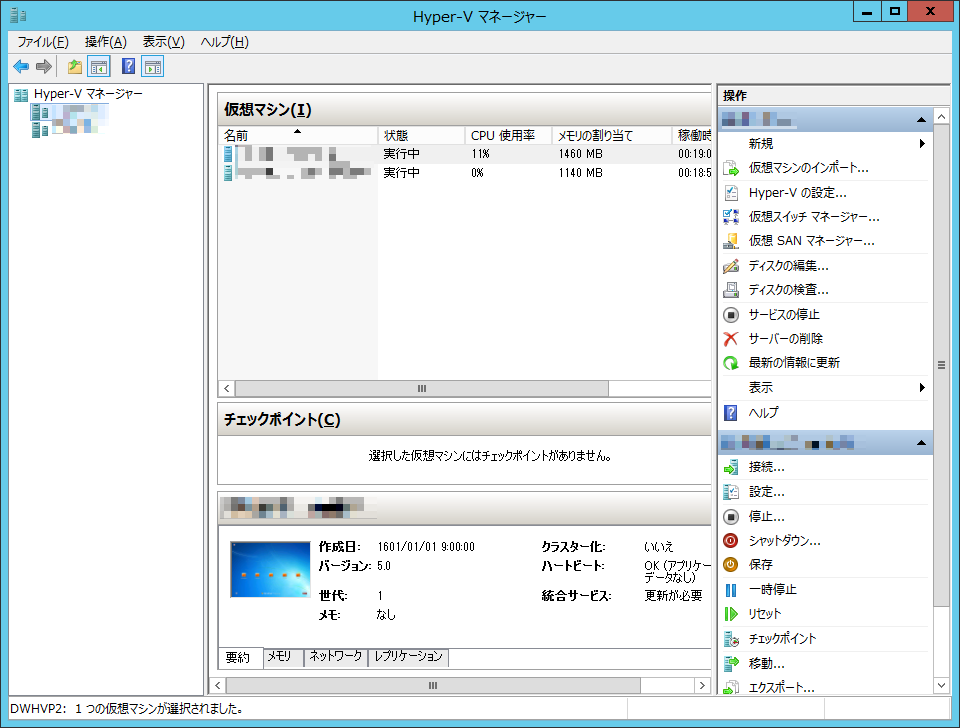This screenshot has height=728, width=960.
Task: Click the ヘルプ question mark icon in actions
Action: pos(731,413)
